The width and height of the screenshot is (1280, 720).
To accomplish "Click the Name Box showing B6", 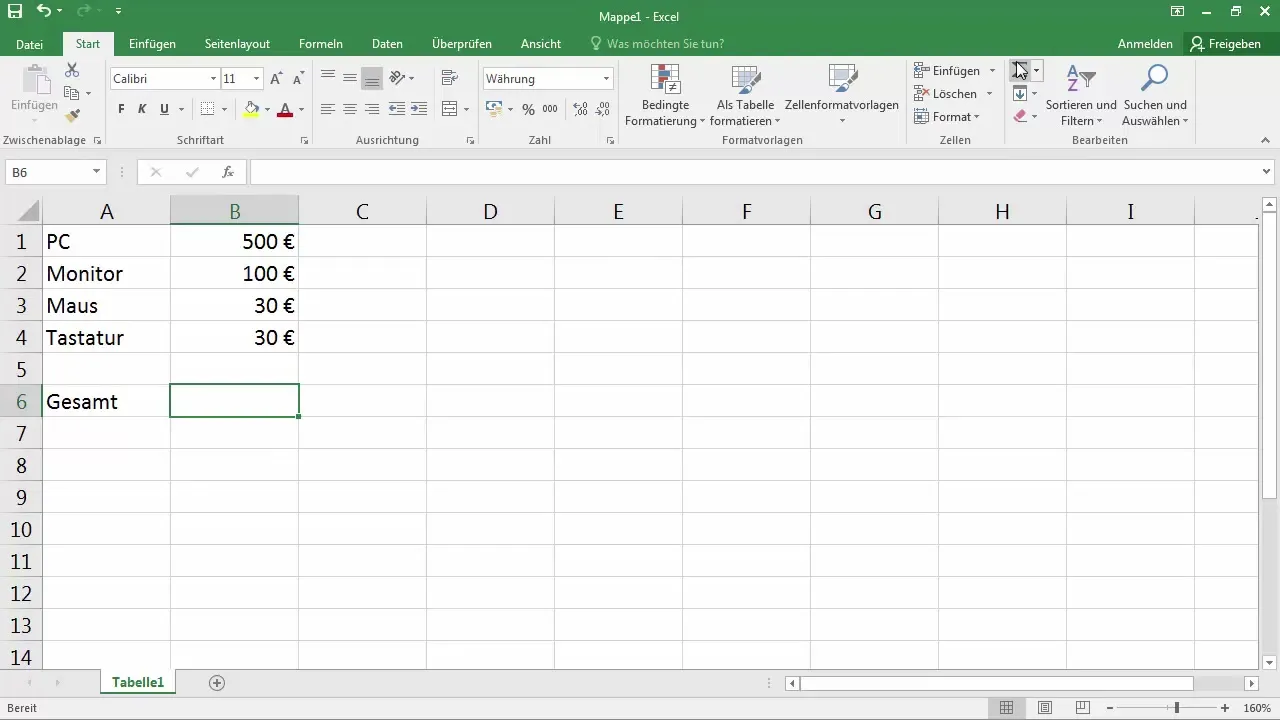I will tap(56, 172).
